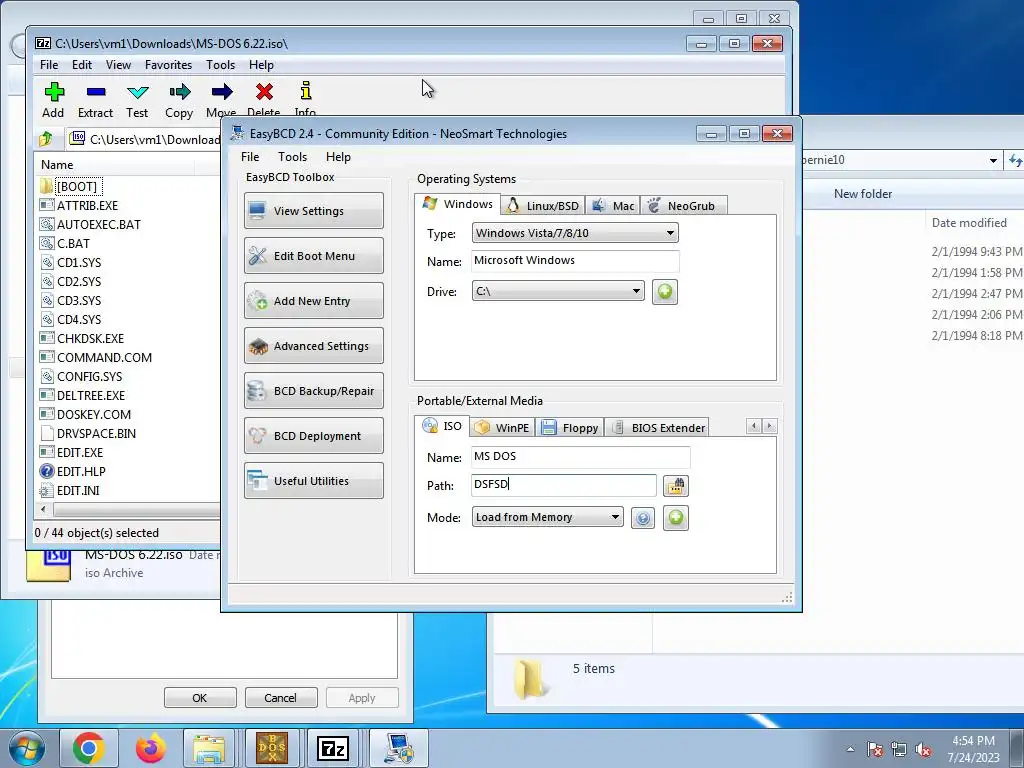Click the muted volume tray icon

923,750
